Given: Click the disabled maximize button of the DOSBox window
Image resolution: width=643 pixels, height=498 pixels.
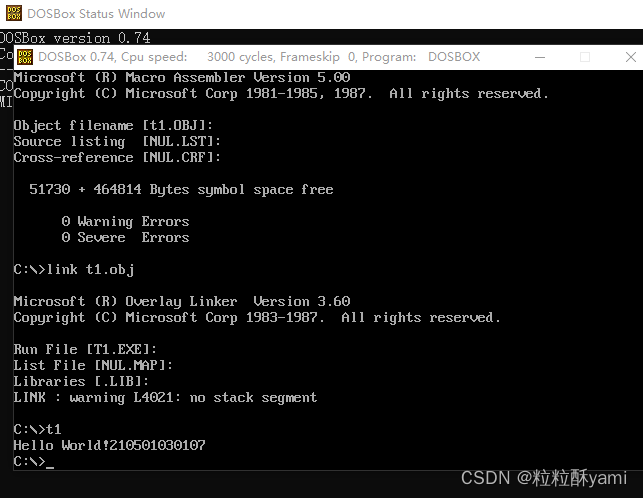Looking at the screenshot, I should tap(585, 57).
